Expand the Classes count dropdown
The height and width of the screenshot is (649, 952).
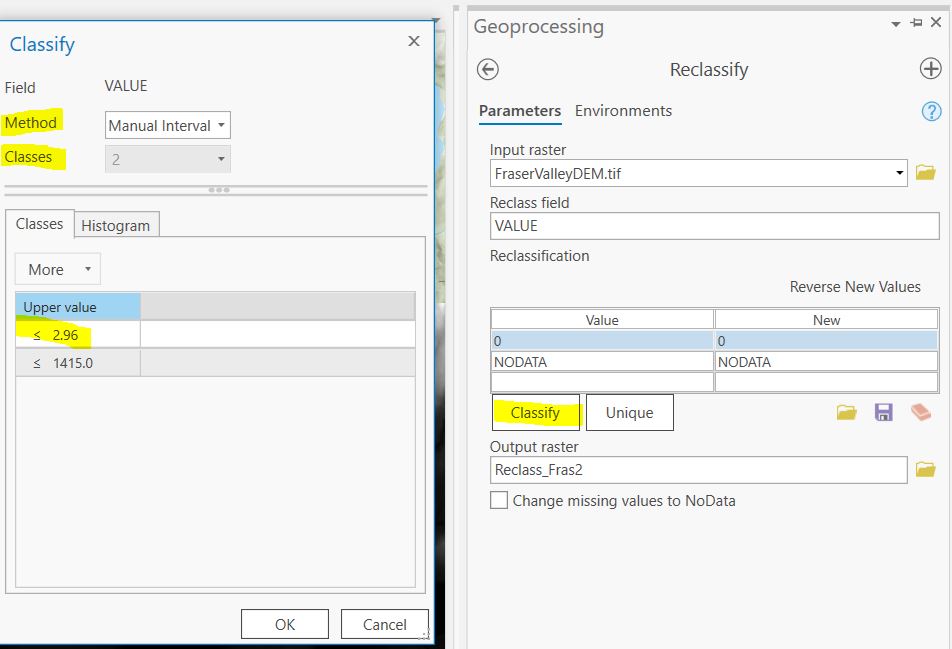pyautogui.click(x=168, y=159)
